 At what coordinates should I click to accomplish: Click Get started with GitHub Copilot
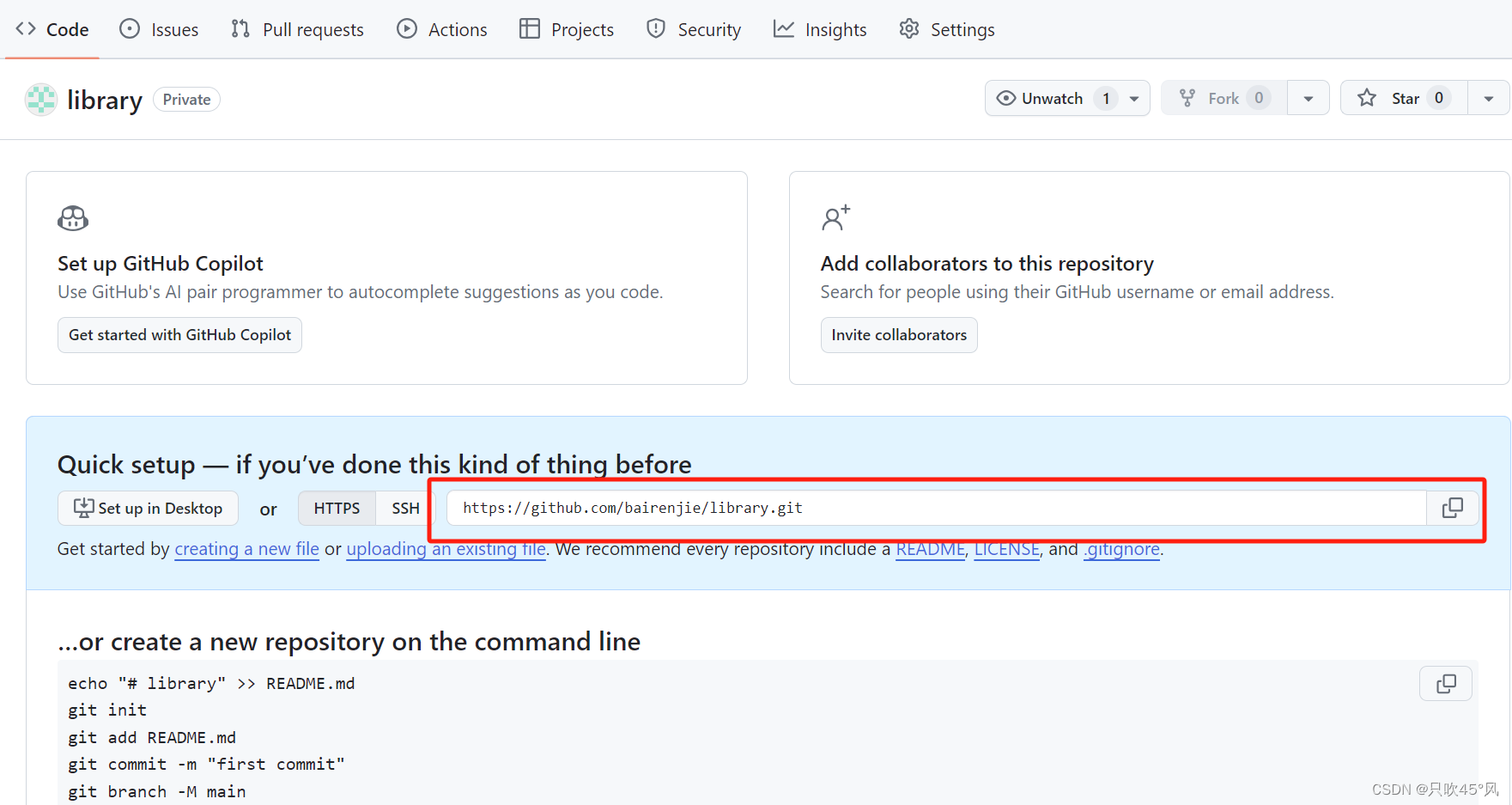coord(179,335)
